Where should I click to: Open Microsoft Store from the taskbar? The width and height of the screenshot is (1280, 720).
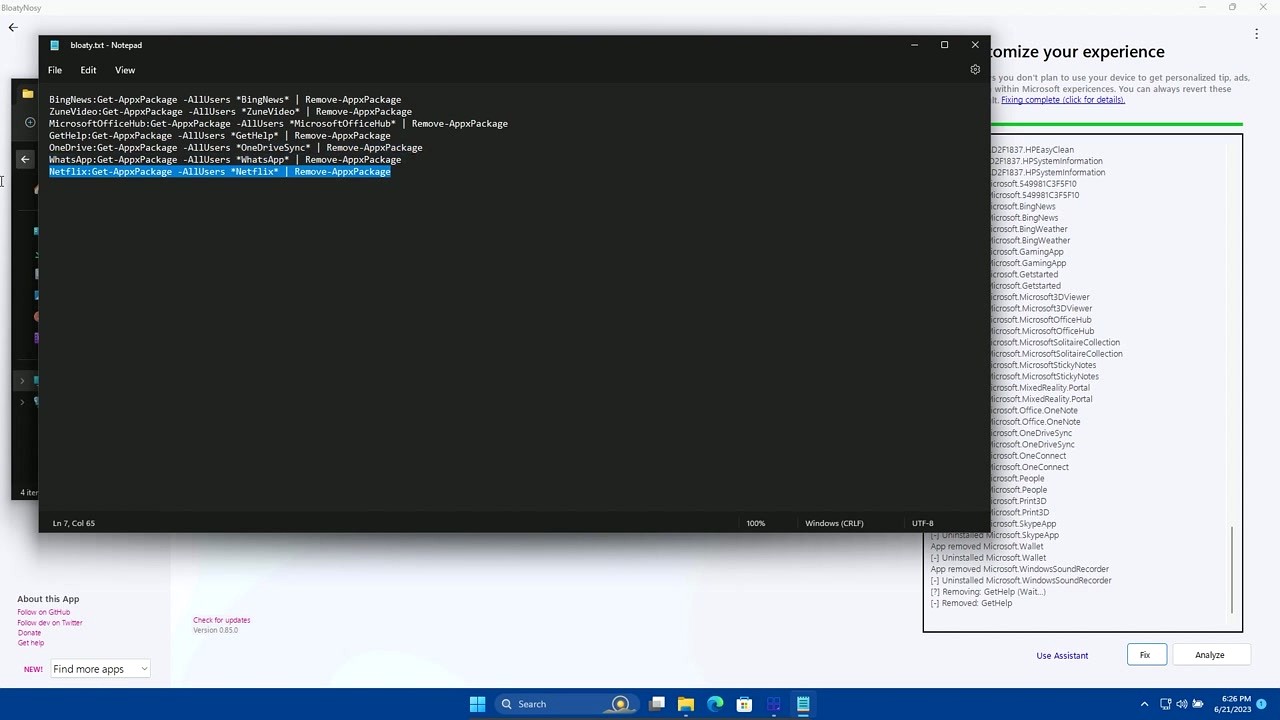744,703
